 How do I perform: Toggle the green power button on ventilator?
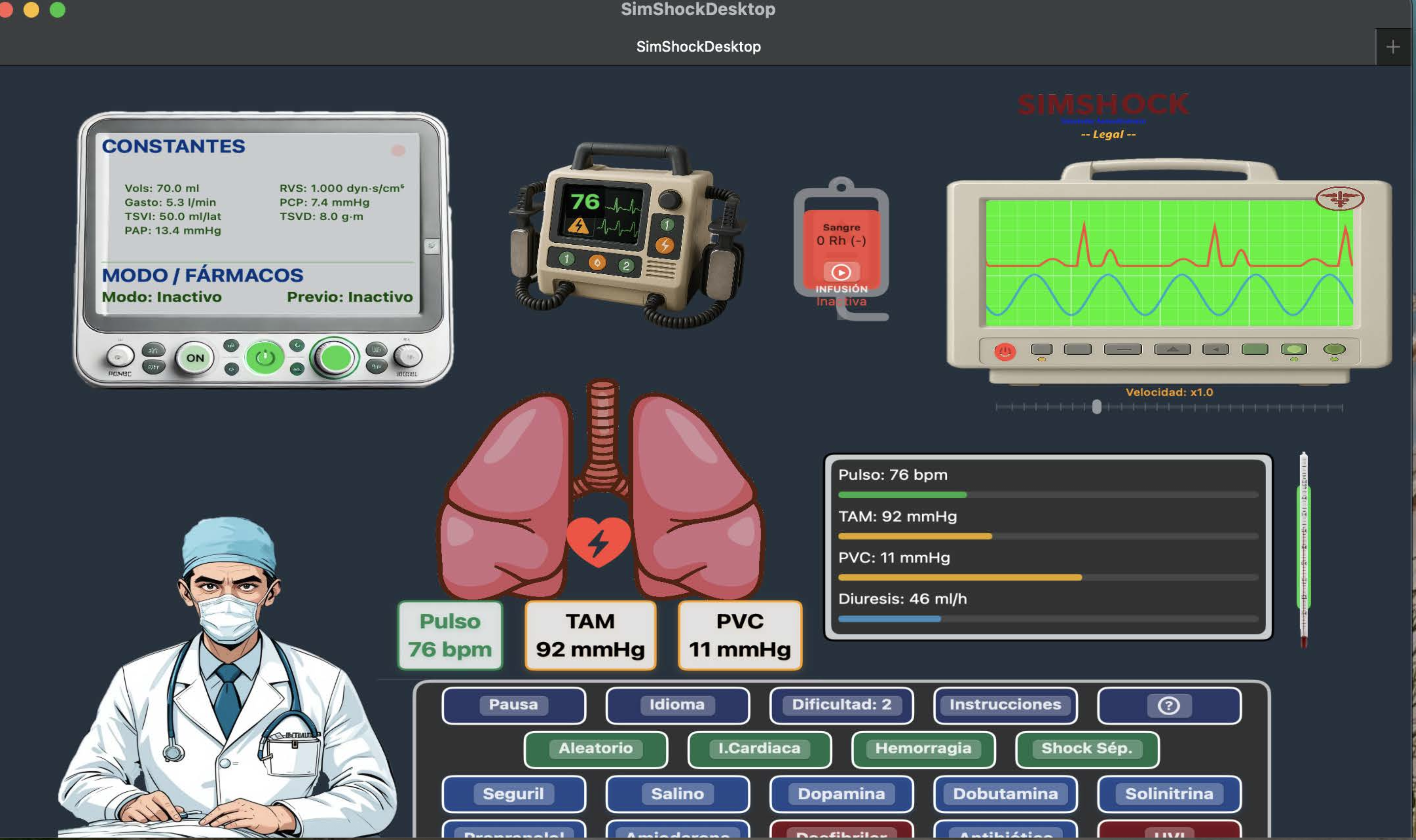click(x=264, y=358)
